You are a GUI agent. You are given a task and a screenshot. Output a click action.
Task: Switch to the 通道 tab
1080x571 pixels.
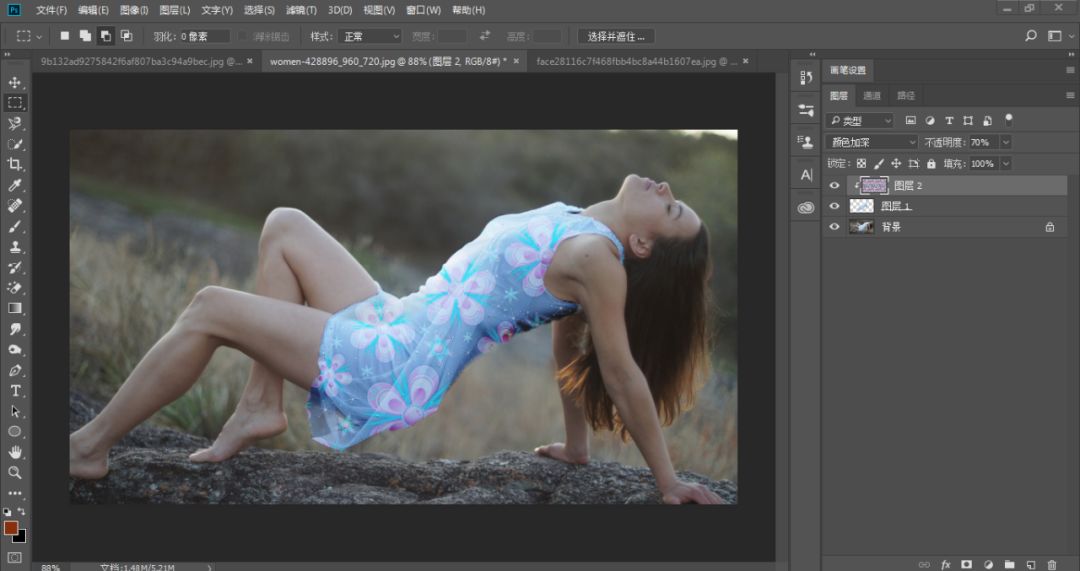[x=872, y=96]
